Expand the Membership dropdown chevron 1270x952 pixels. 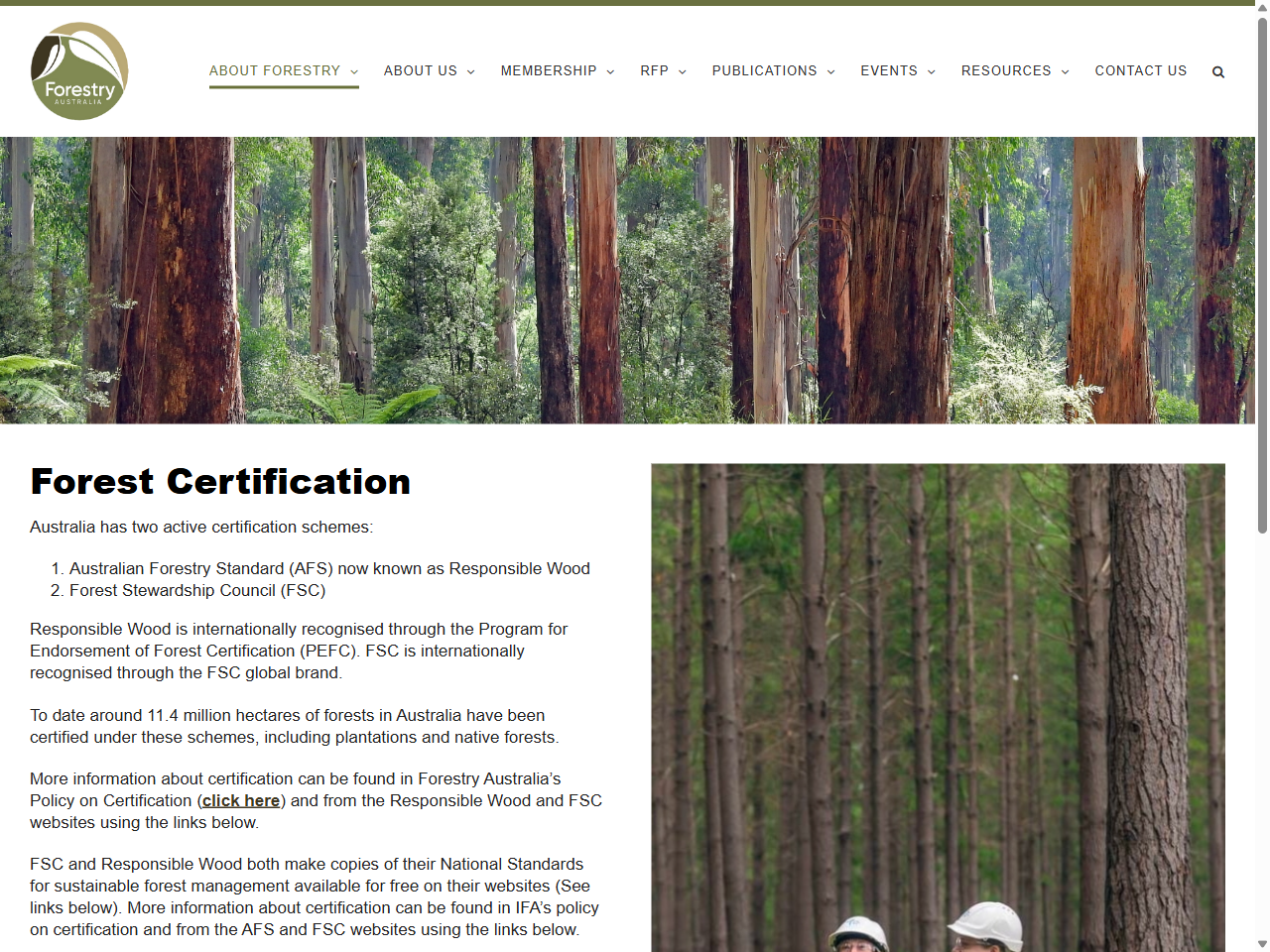point(610,71)
